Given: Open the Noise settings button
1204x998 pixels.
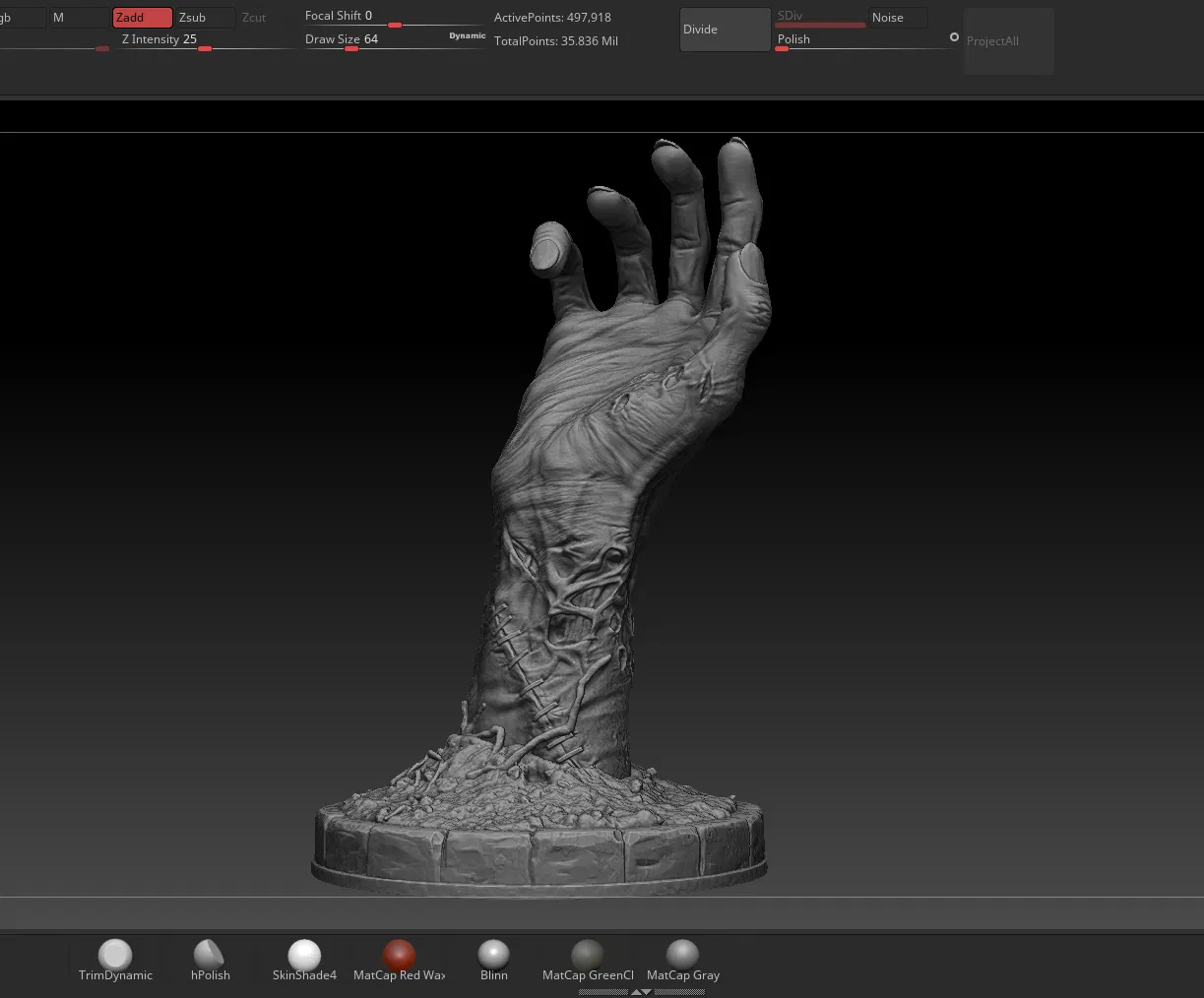Looking at the screenshot, I should (897, 18).
